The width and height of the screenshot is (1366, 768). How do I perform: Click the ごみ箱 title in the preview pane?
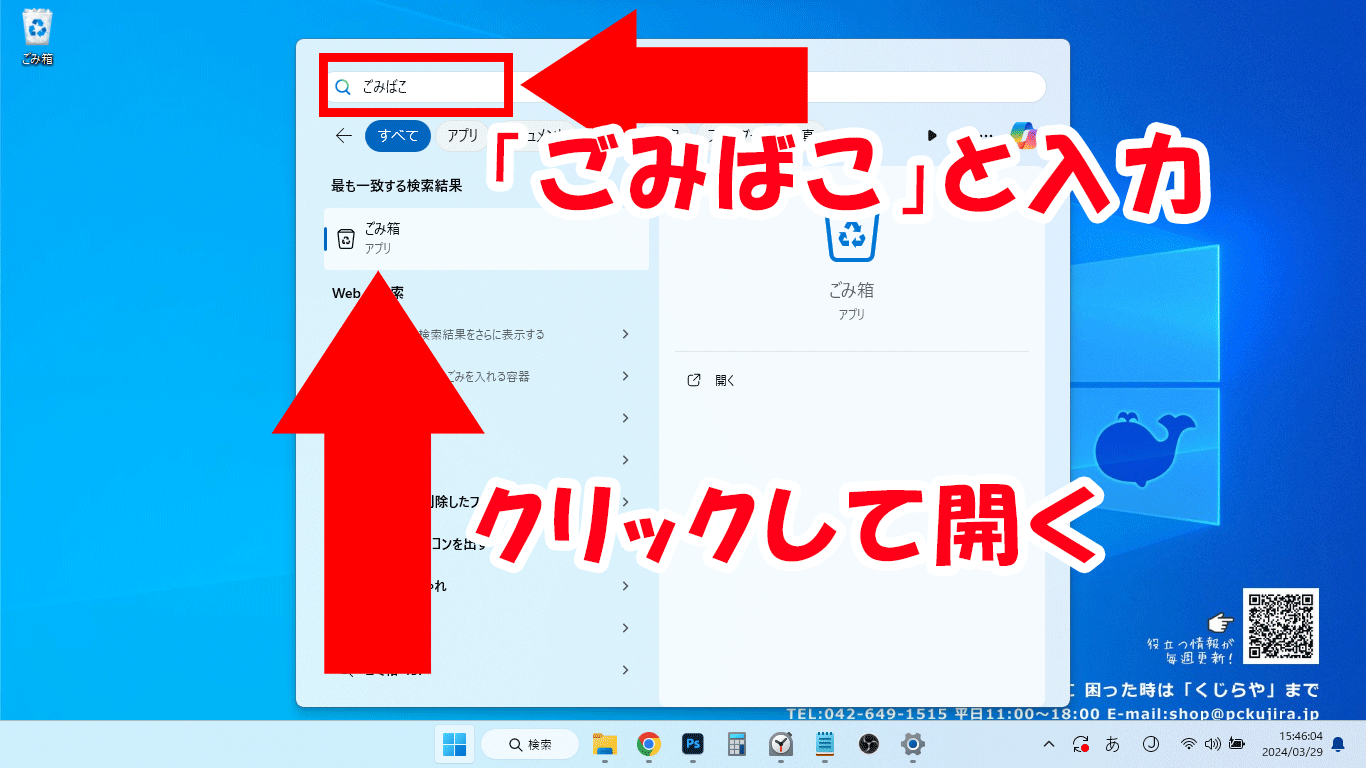tap(851, 290)
